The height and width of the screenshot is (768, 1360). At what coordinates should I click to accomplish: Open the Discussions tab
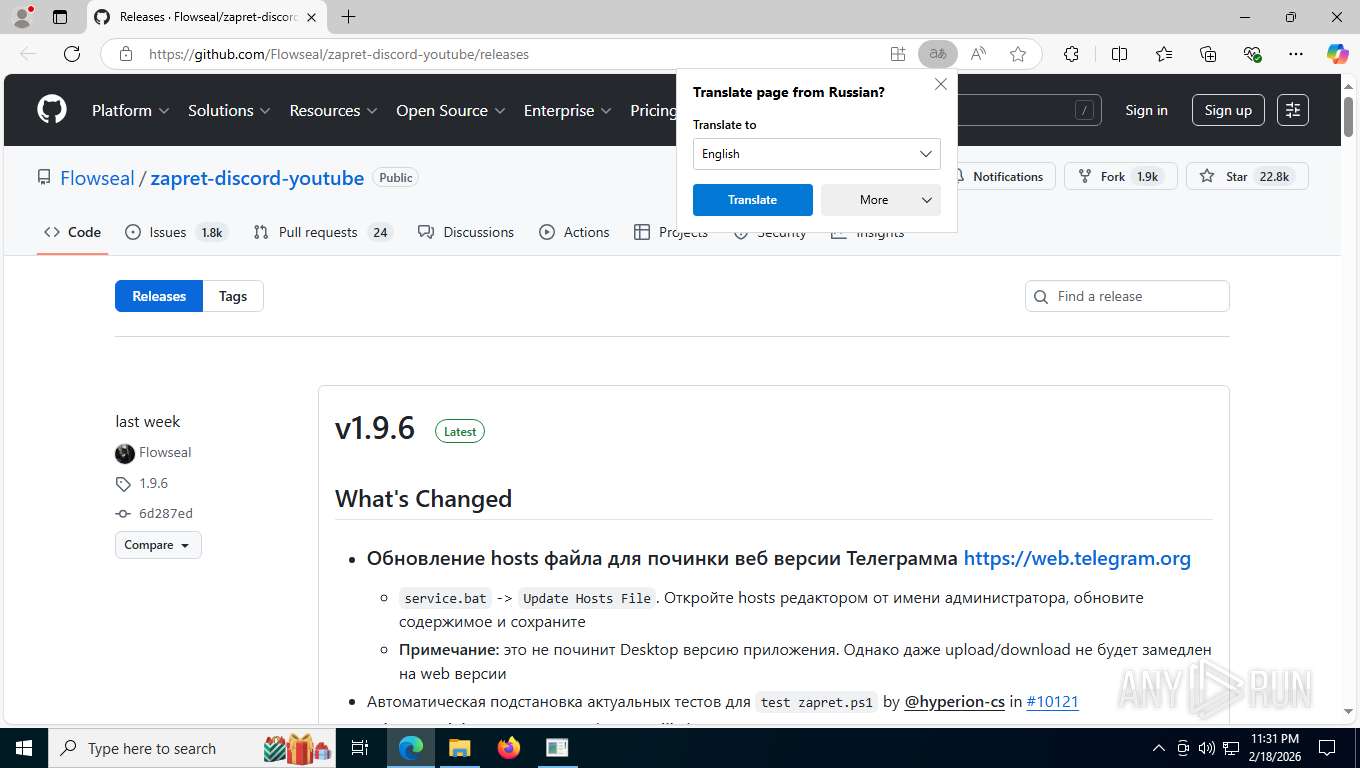click(x=466, y=232)
